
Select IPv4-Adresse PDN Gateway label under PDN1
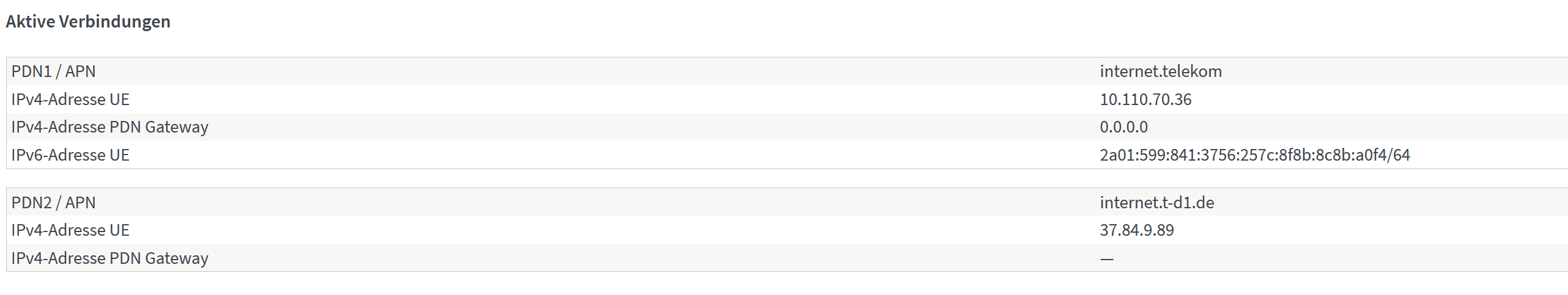click(109, 127)
